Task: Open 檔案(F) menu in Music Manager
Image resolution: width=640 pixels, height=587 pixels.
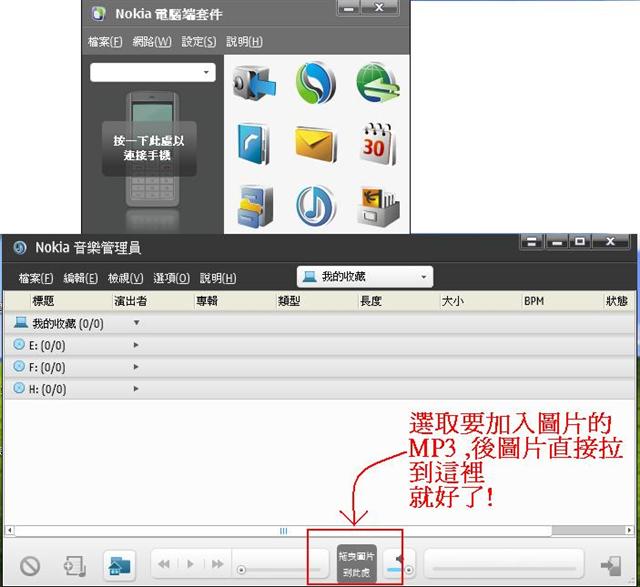Action: 36,278
